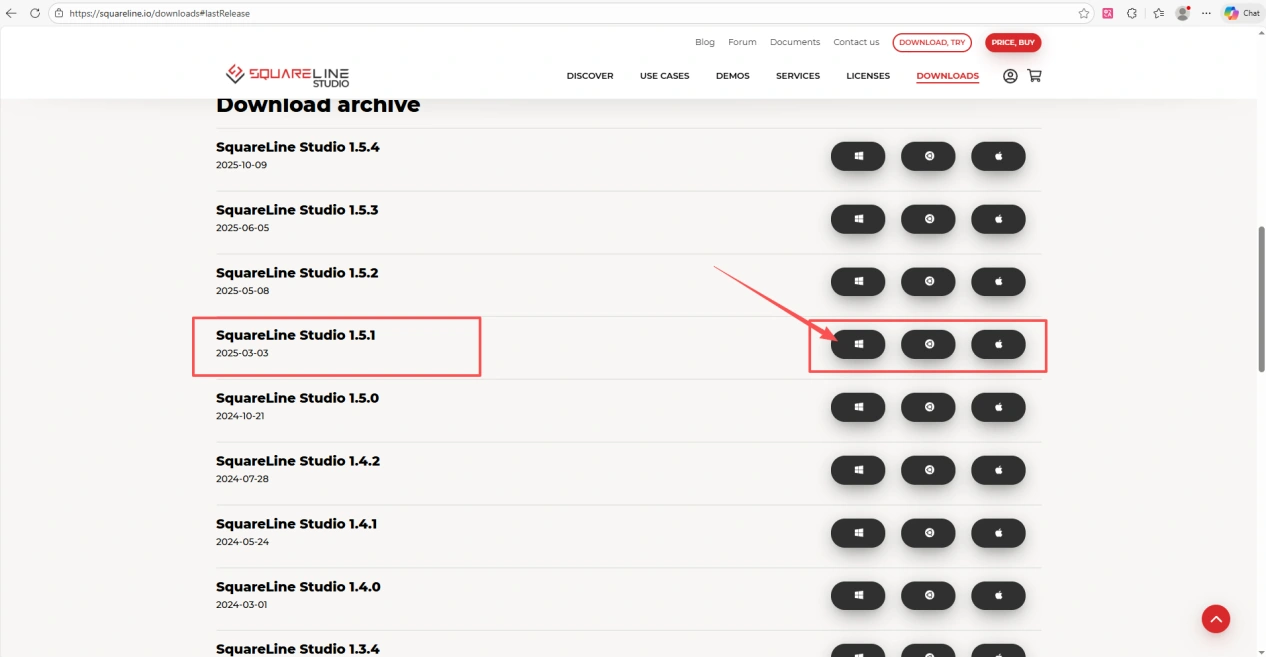Get the 1.5.0 Windows installer
Screen dimensions: 1266x657
pos(858,407)
